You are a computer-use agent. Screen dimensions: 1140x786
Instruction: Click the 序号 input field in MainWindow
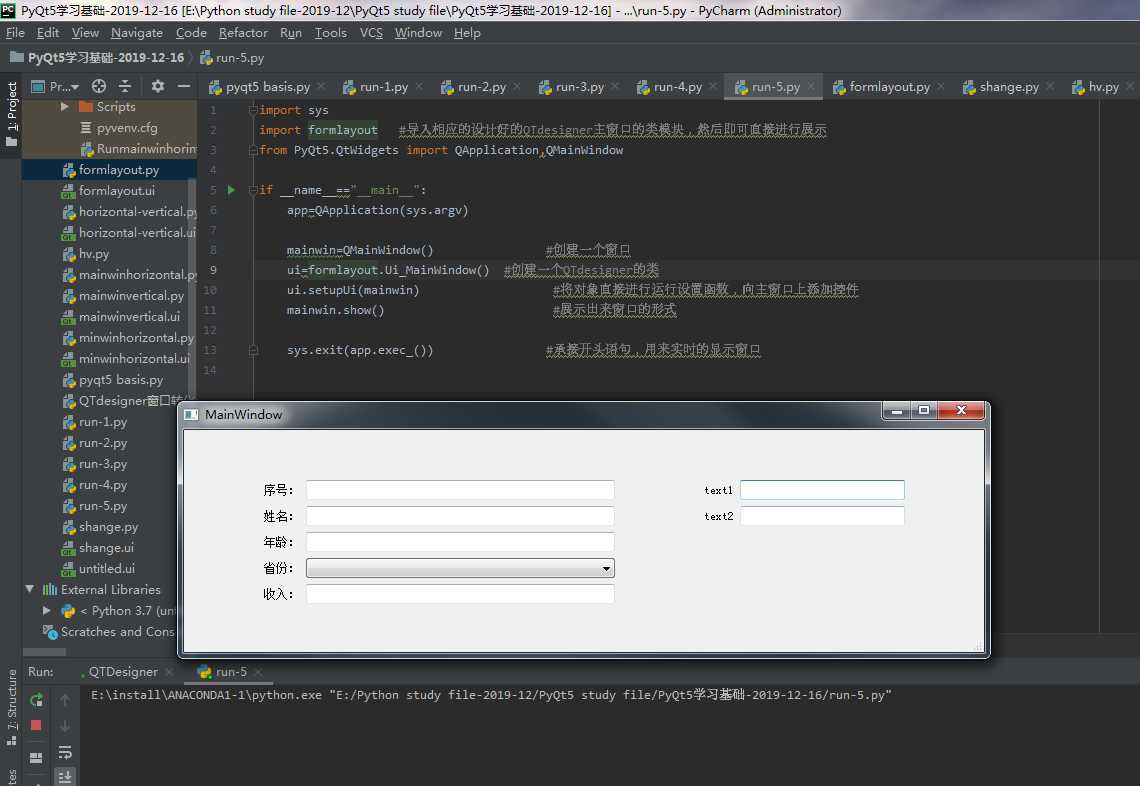tap(460, 490)
